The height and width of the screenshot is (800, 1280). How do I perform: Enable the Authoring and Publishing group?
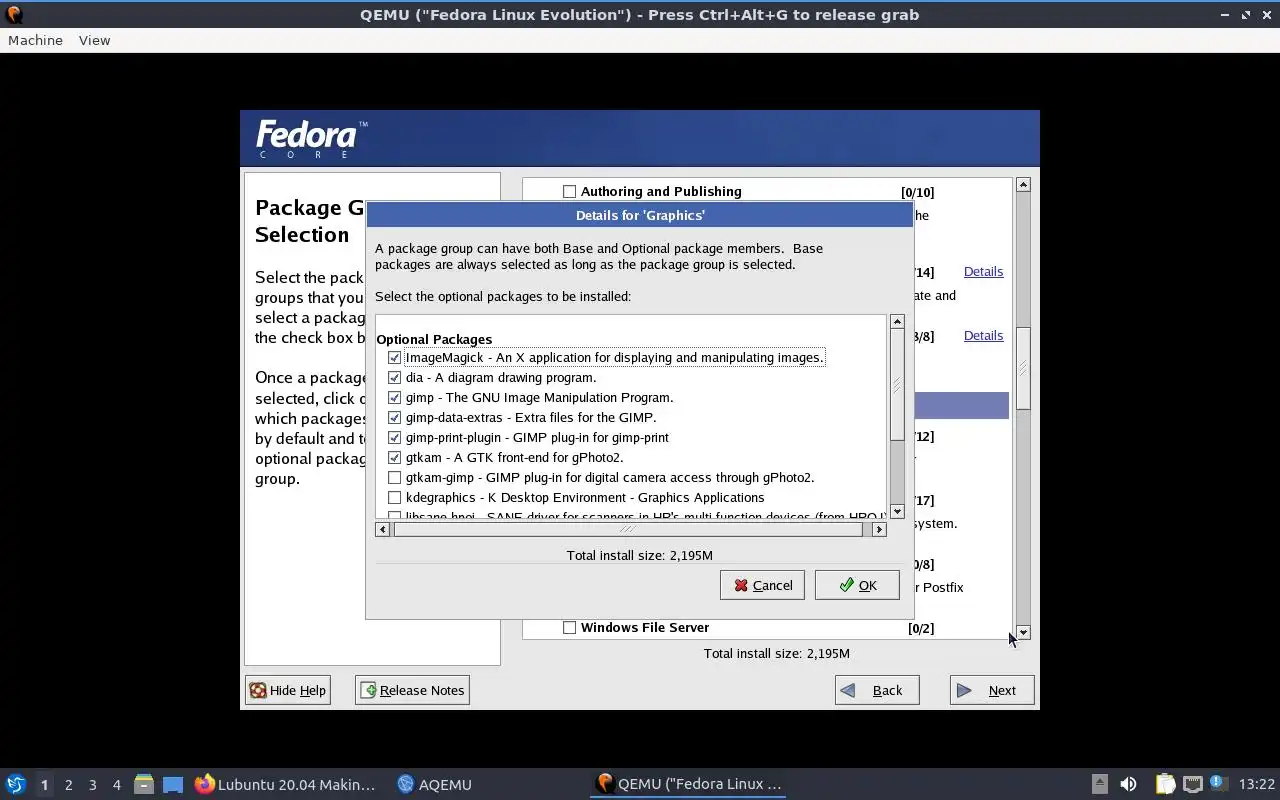point(569,191)
